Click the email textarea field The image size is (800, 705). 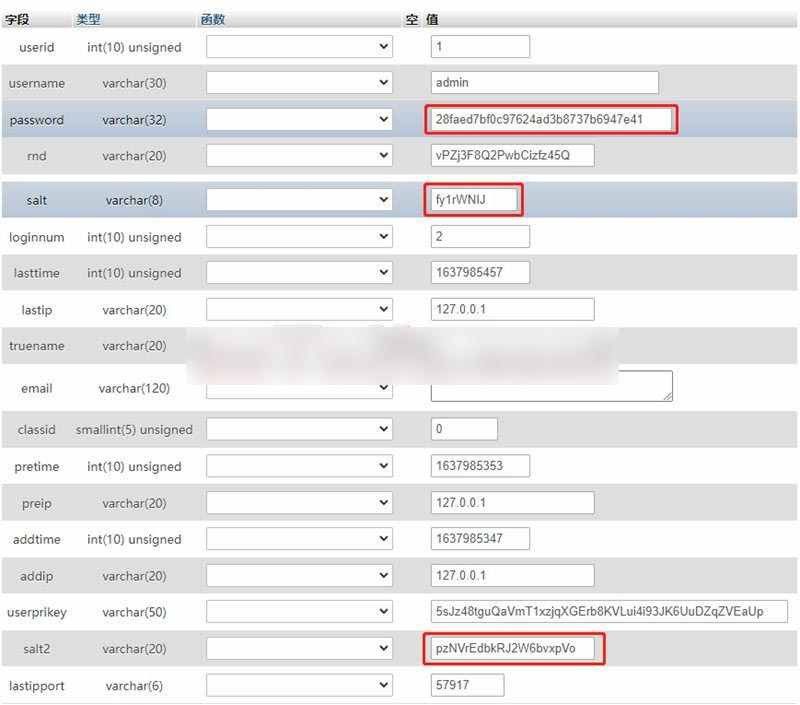pyautogui.click(x=551, y=387)
